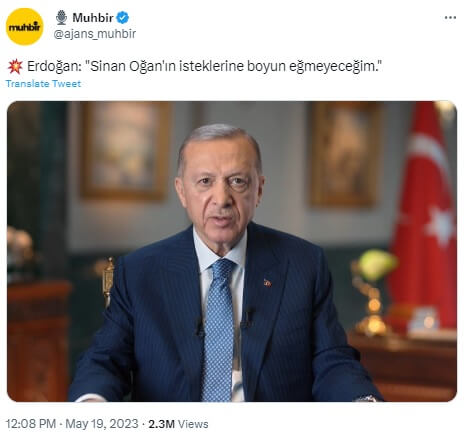Open the three-dot more options menu
The height and width of the screenshot is (434, 466).
click(x=450, y=18)
